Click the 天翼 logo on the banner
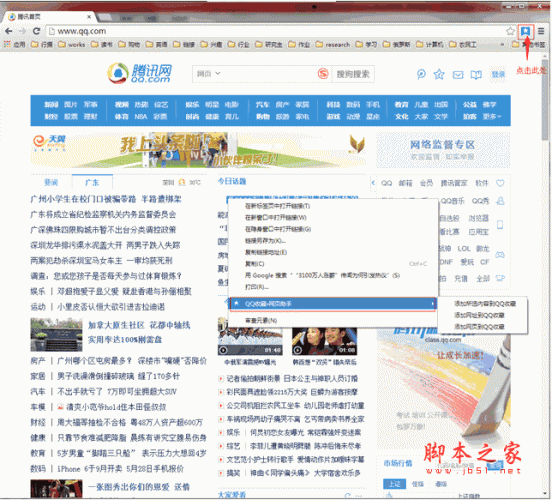This screenshot has height=500, width=552. click(49, 143)
